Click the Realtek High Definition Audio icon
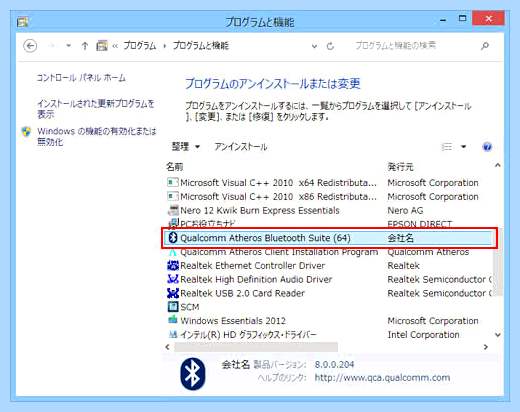 tap(173, 279)
